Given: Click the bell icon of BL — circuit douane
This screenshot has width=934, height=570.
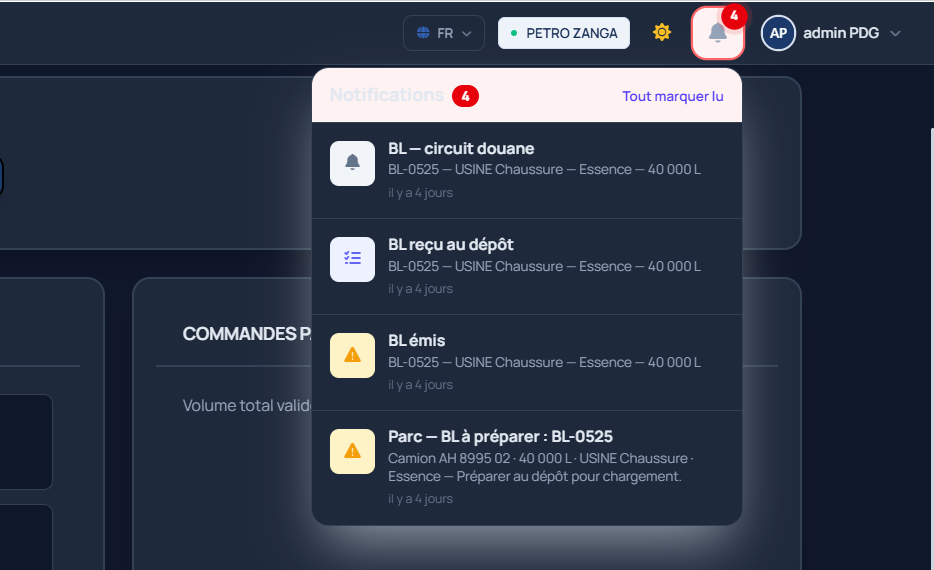Looking at the screenshot, I should (x=353, y=163).
